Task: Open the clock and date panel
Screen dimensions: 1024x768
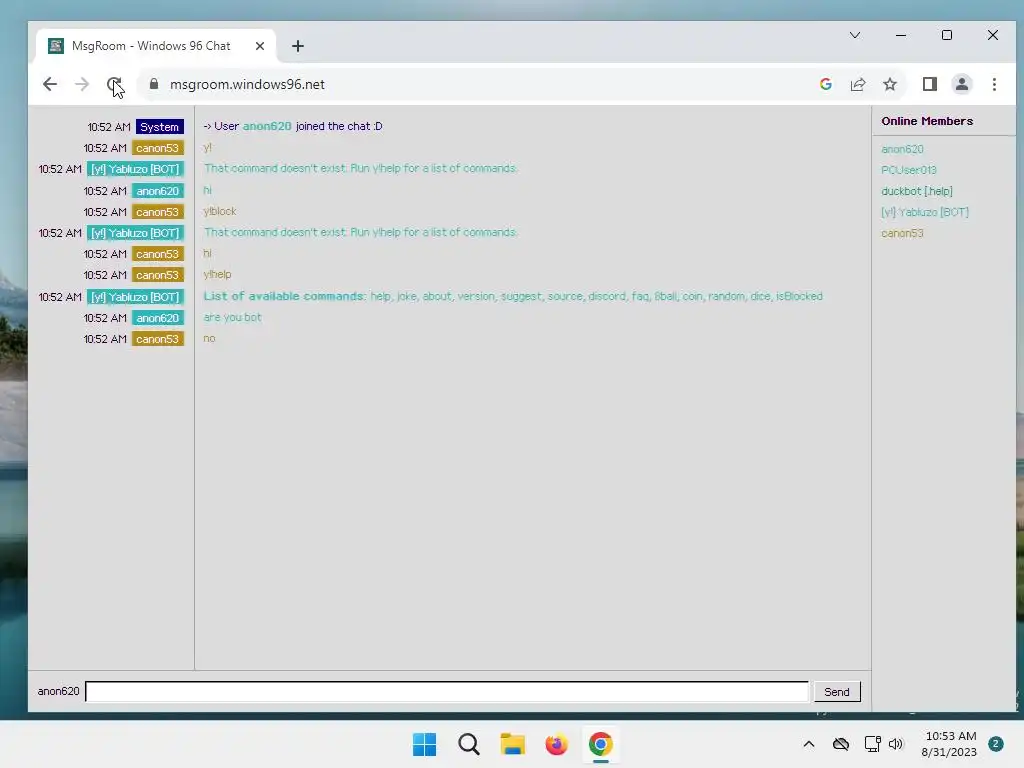Action: click(x=949, y=744)
